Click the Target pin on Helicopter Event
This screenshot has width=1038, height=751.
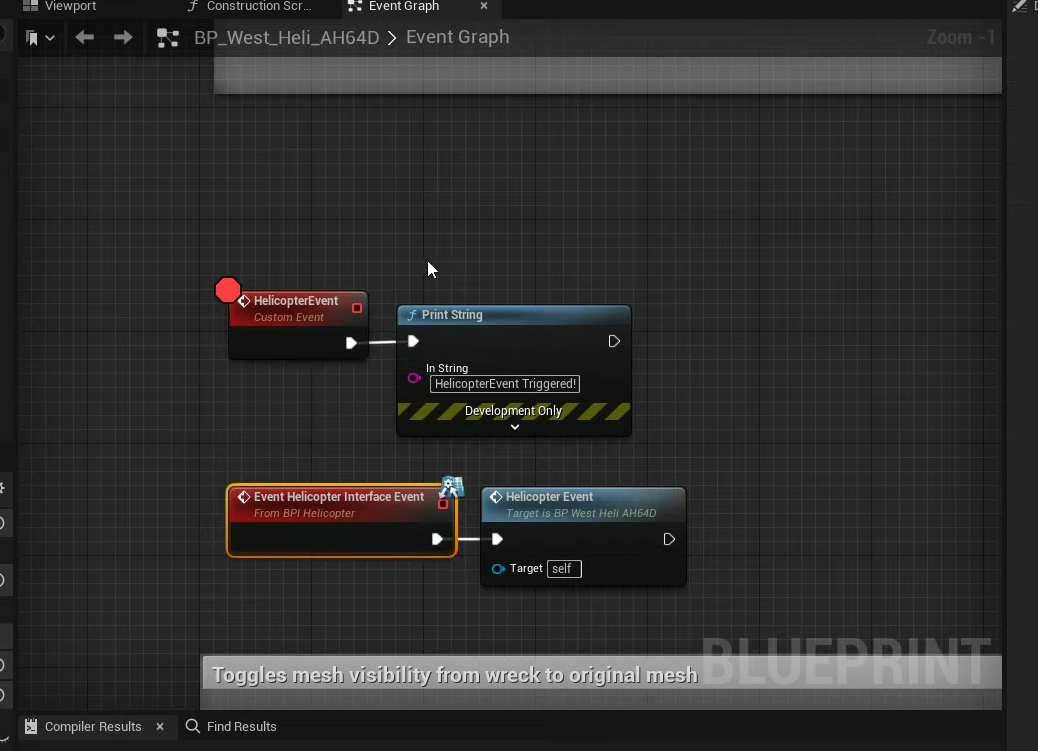[x=498, y=569]
